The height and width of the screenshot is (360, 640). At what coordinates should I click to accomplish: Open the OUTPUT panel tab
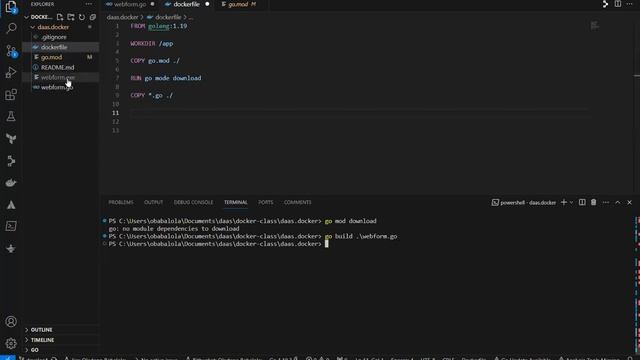[x=153, y=202]
